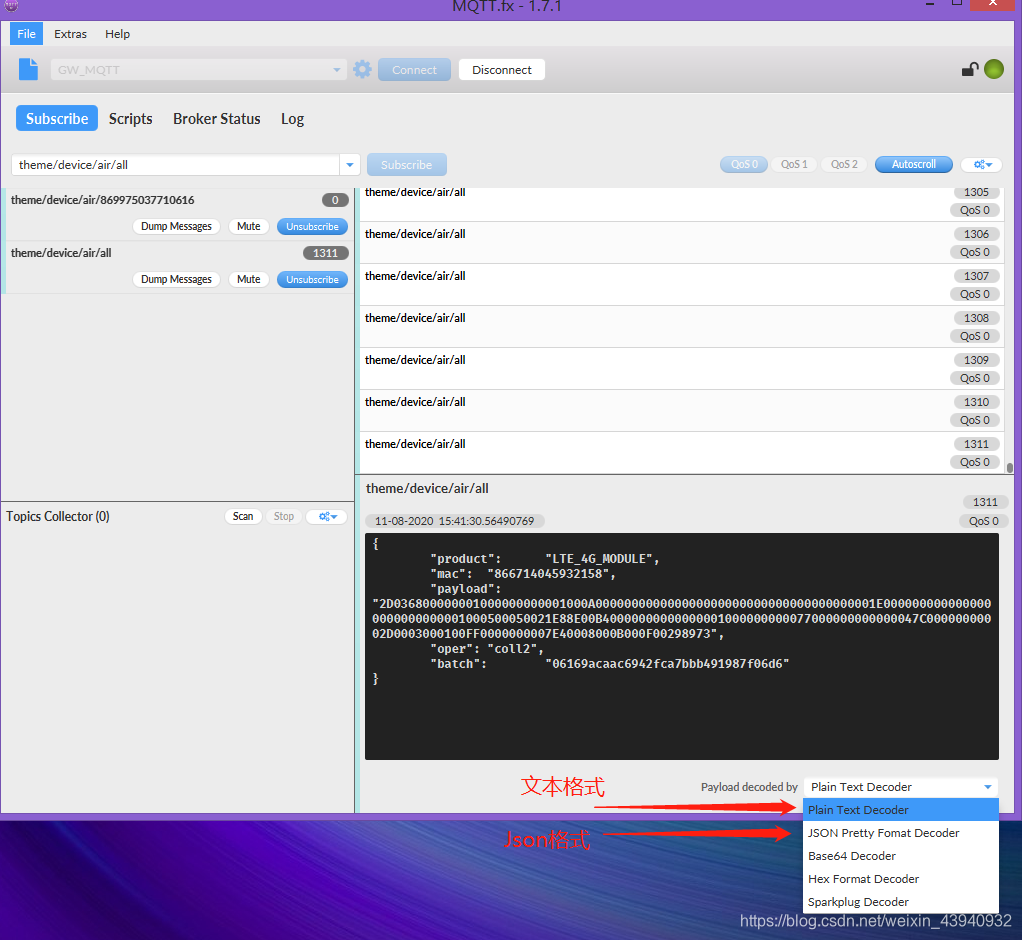Switch to the Log tab
Image resolution: width=1022 pixels, height=940 pixels.
pos(293,119)
